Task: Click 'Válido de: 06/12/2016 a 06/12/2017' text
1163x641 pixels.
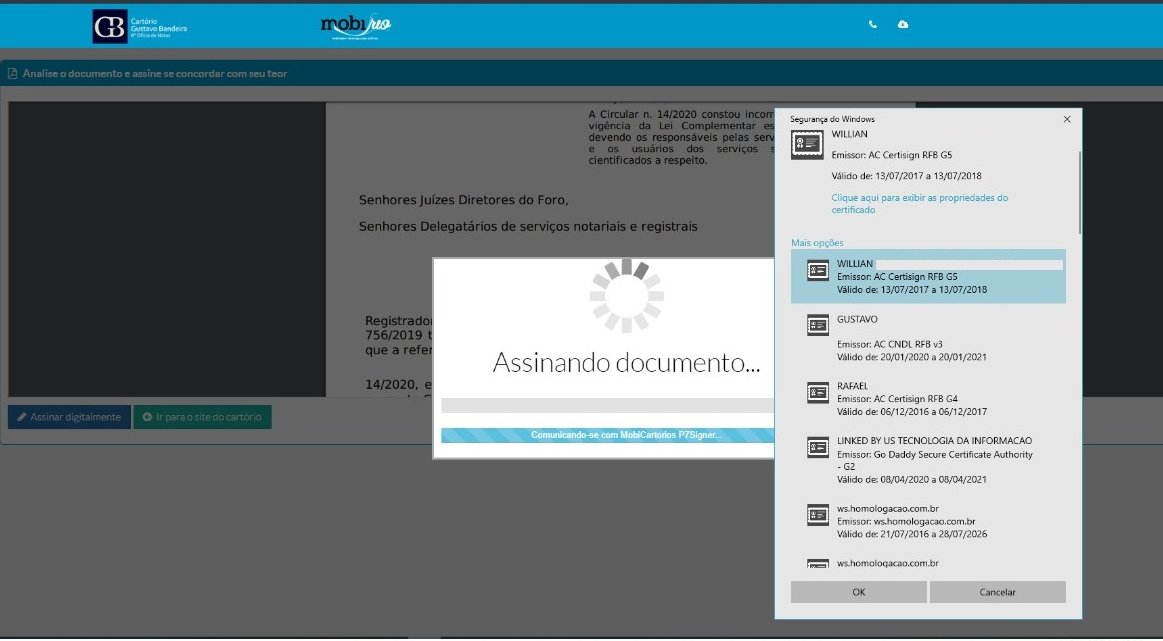Action: point(912,411)
